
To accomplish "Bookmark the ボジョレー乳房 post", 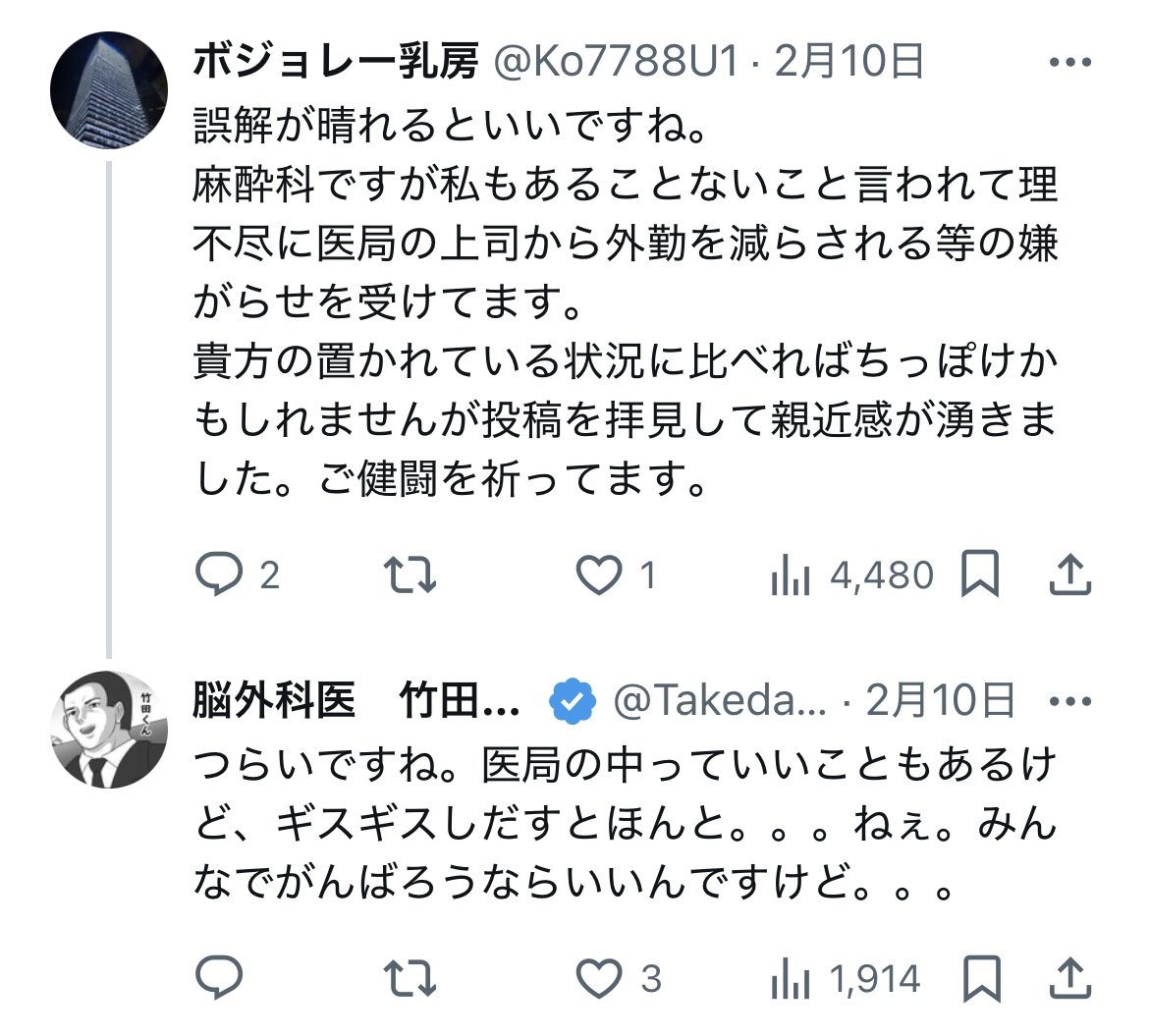I will [979, 574].
